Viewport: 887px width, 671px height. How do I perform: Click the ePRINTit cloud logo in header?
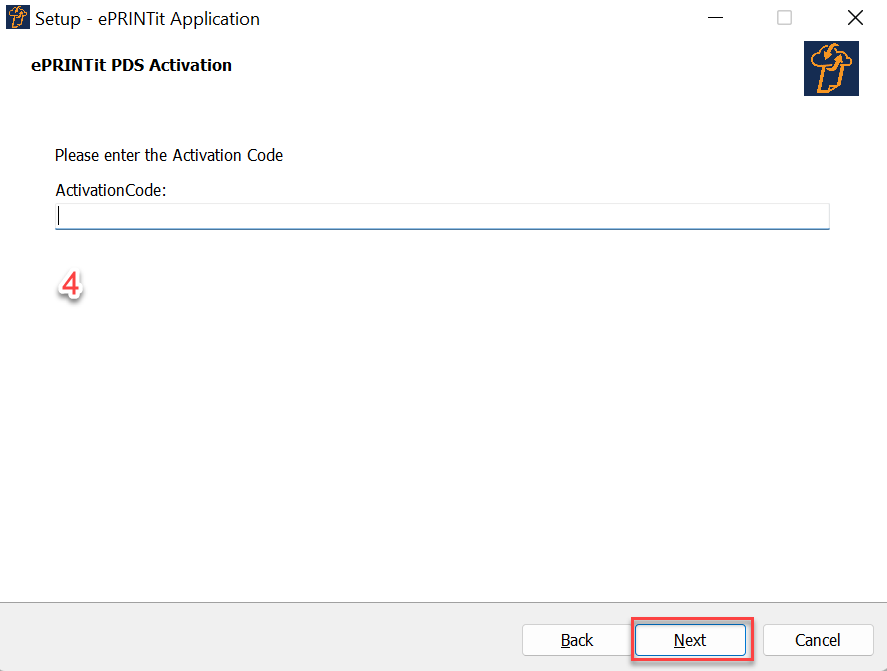(x=831, y=69)
